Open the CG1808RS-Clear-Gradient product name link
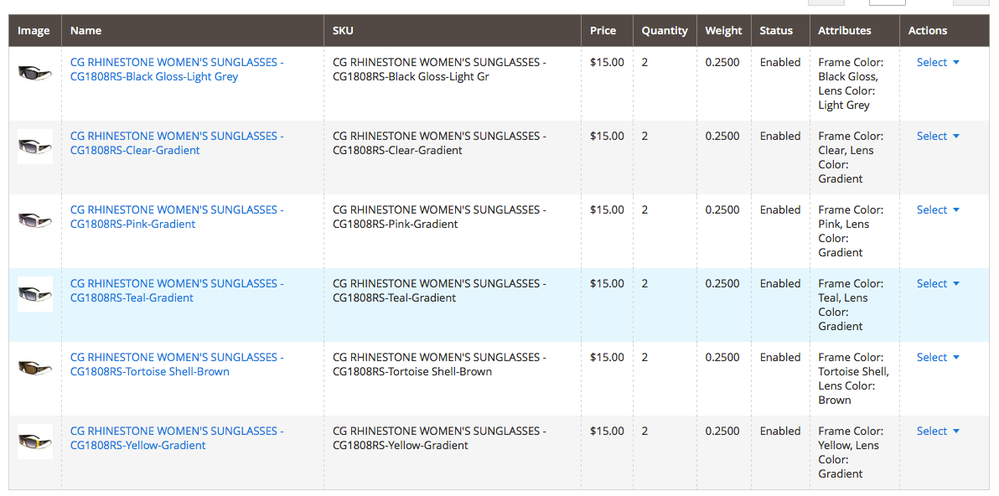This screenshot has width=999, height=496. (x=176, y=143)
